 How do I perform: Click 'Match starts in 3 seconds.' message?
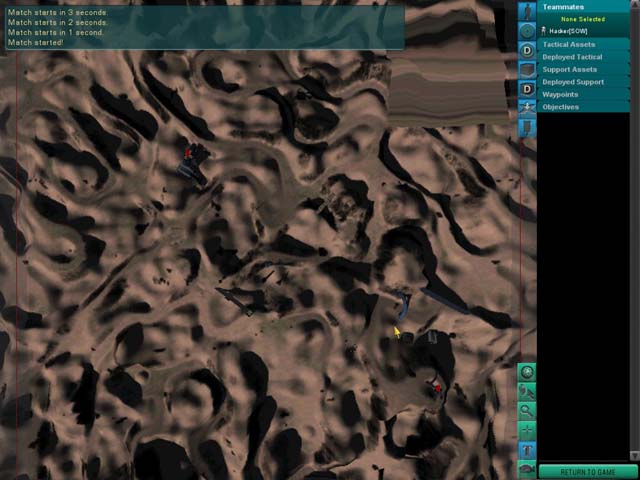[58, 13]
